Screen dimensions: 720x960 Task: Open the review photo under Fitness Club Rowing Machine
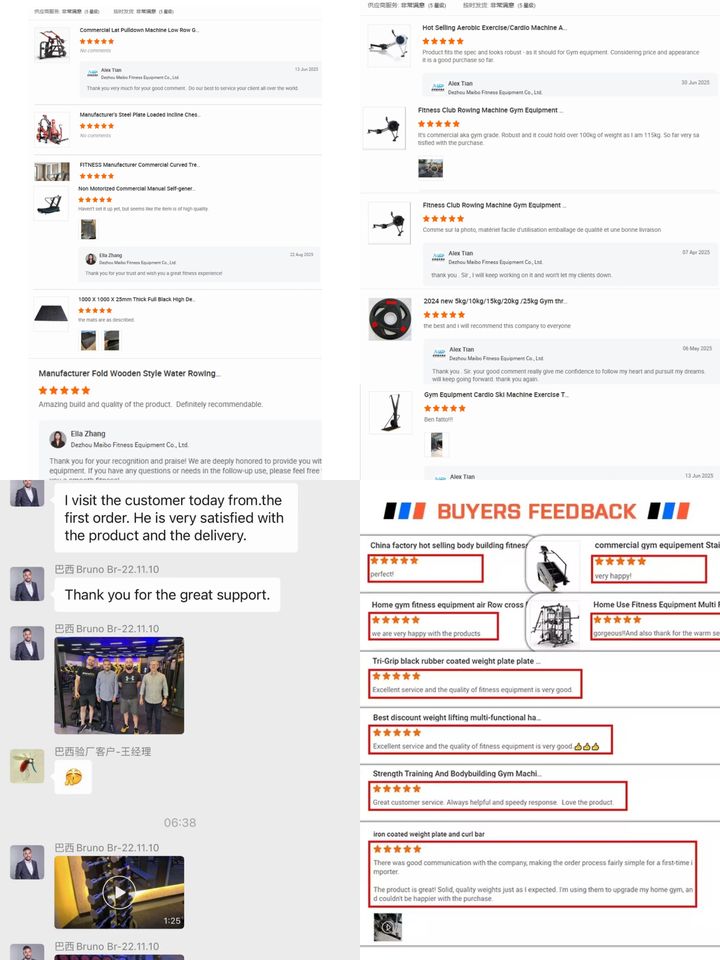tap(430, 168)
